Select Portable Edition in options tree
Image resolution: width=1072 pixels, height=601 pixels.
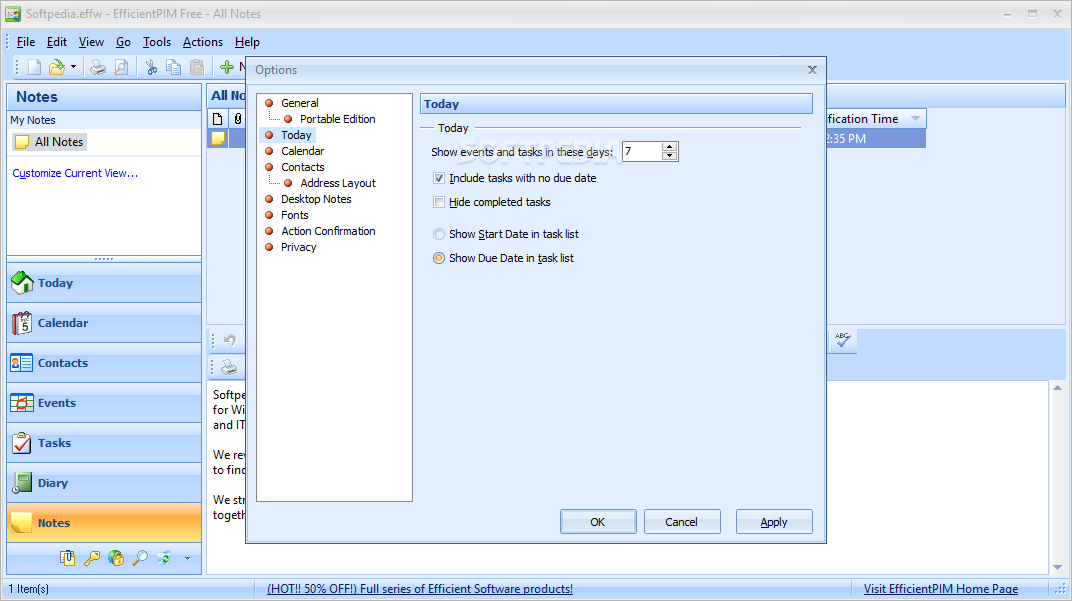pyautogui.click(x=338, y=119)
